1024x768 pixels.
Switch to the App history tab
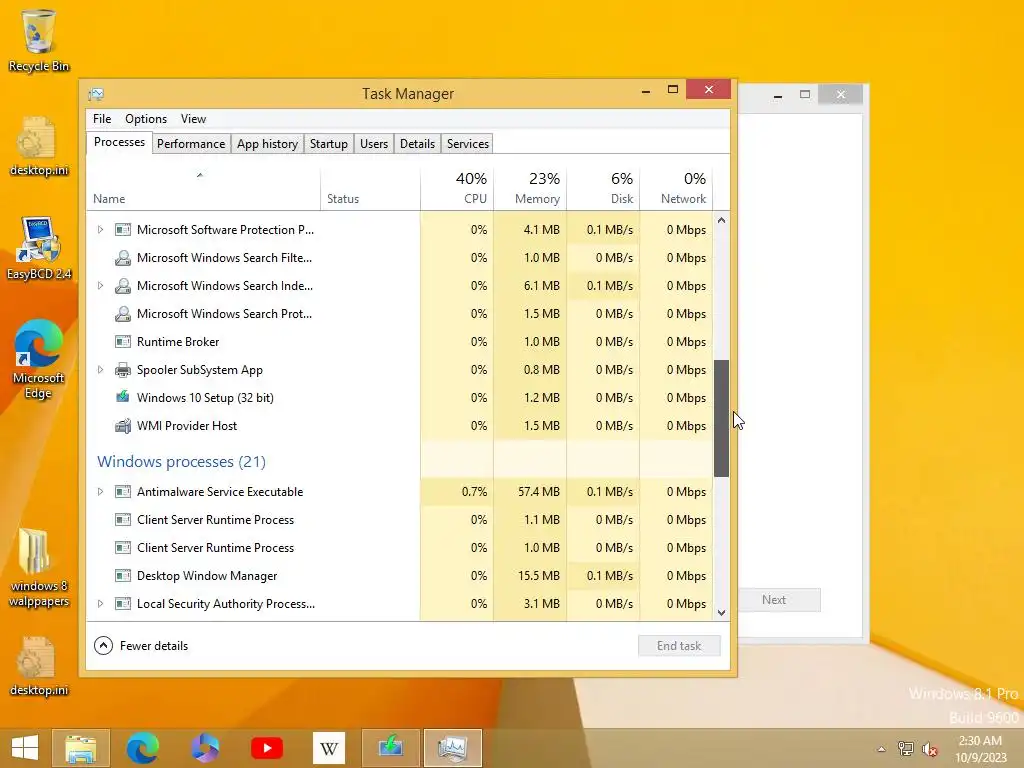pyautogui.click(x=267, y=144)
